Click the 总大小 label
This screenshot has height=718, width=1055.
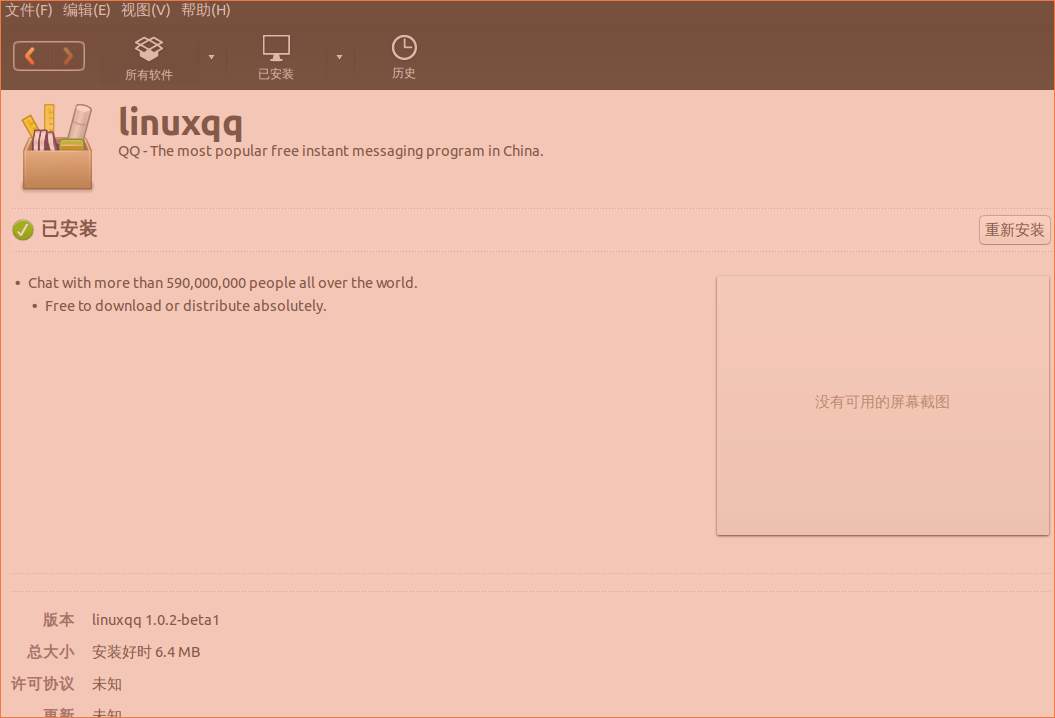click(x=50, y=652)
